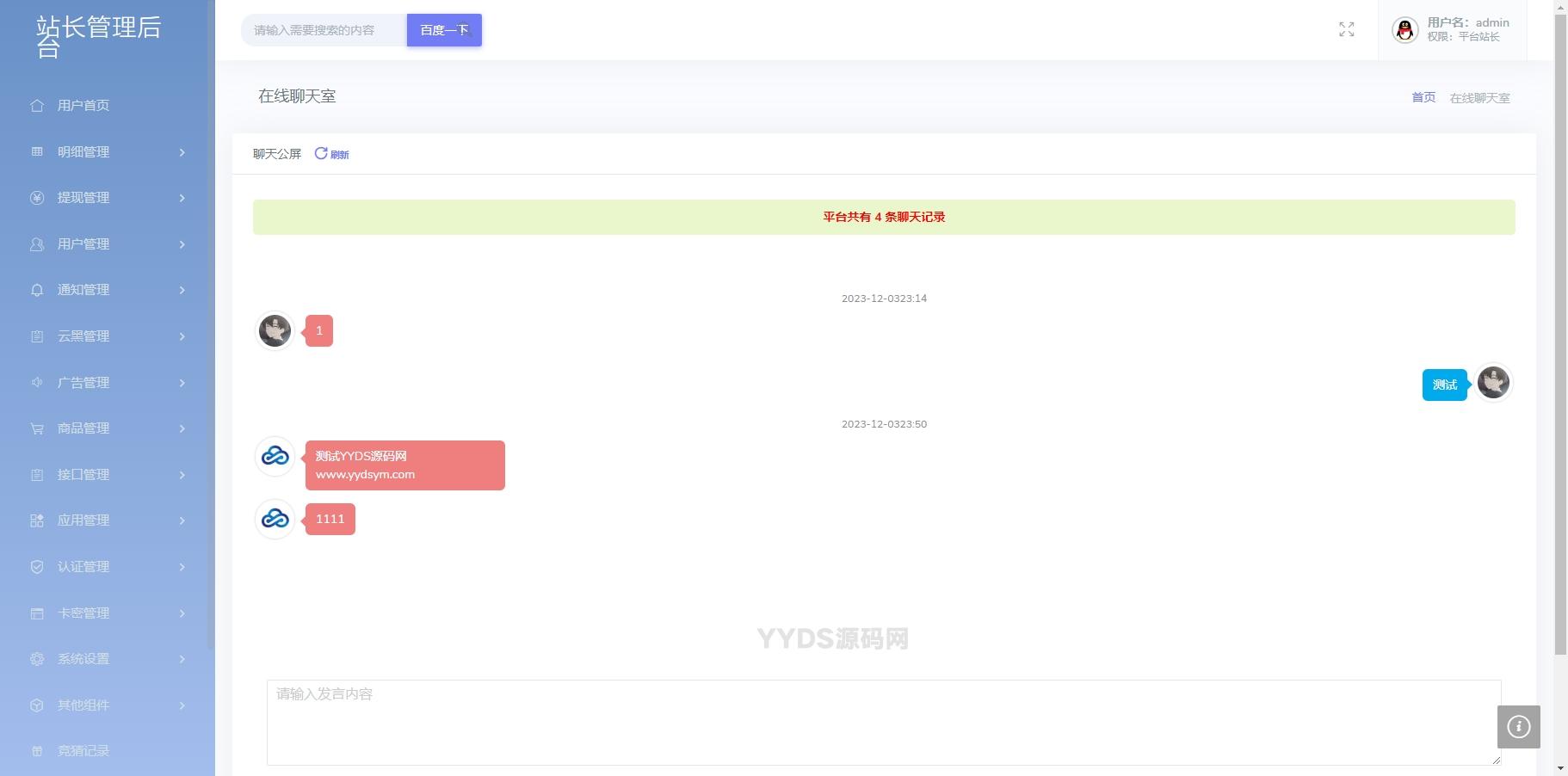Click the bell icon for 通知管理
The height and width of the screenshot is (776, 1568).
[37, 290]
